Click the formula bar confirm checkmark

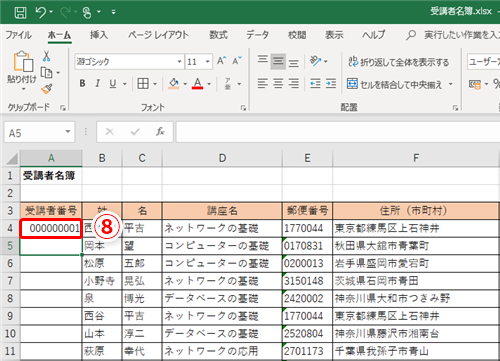[135, 132]
